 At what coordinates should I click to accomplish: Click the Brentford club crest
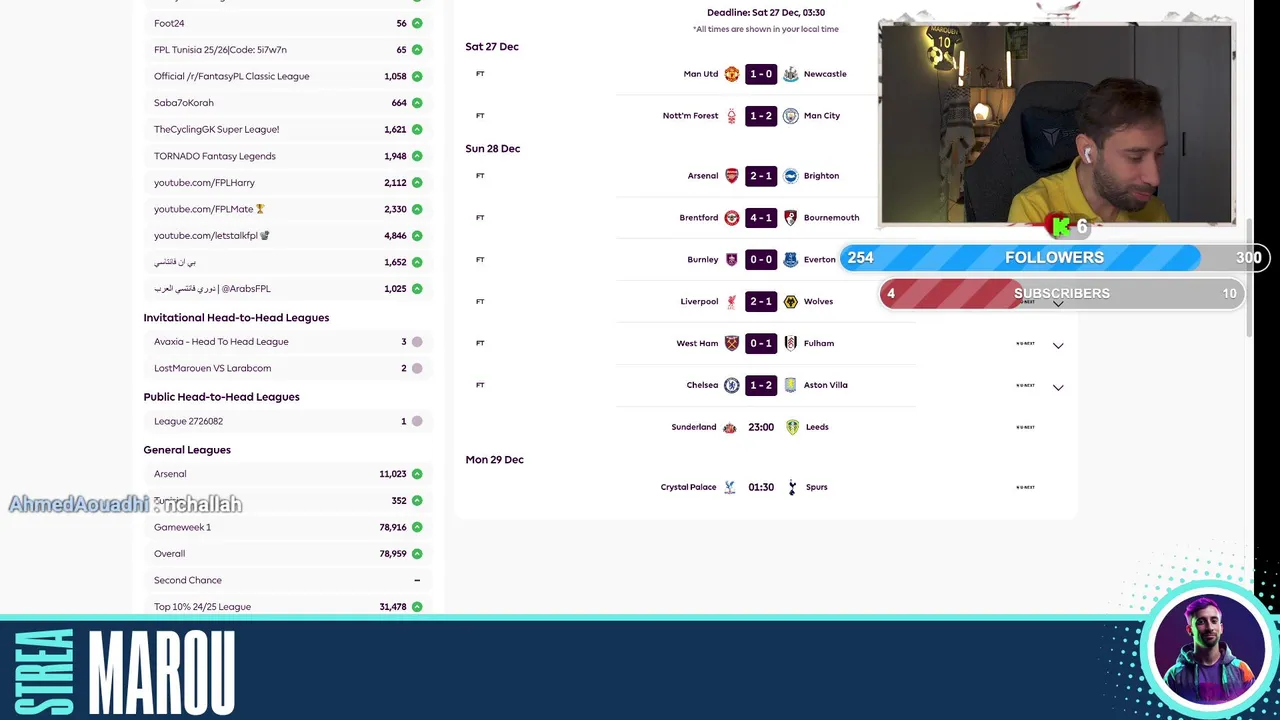pyautogui.click(x=731, y=218)
